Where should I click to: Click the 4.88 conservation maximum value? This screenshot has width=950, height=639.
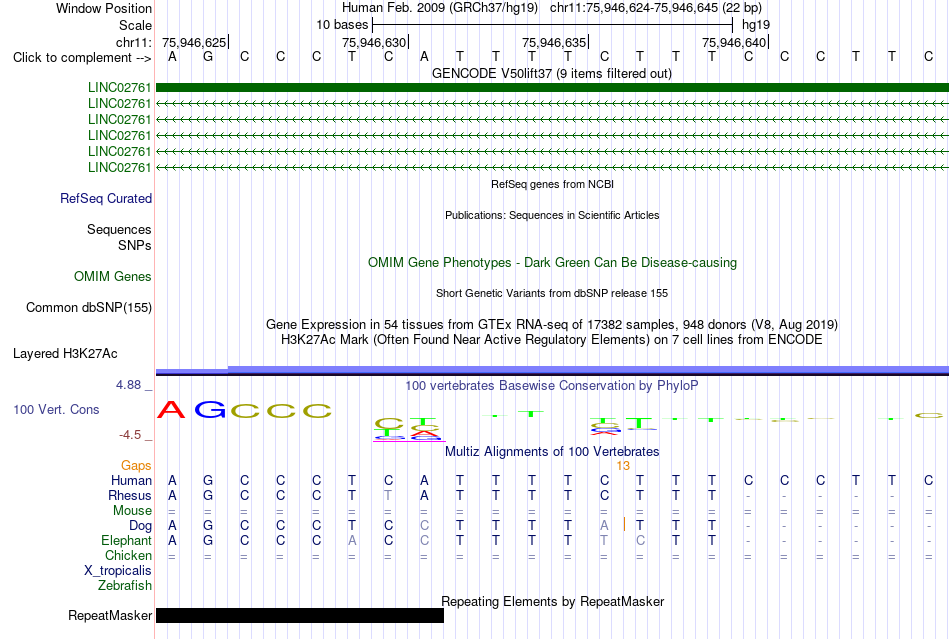[128, 385]
